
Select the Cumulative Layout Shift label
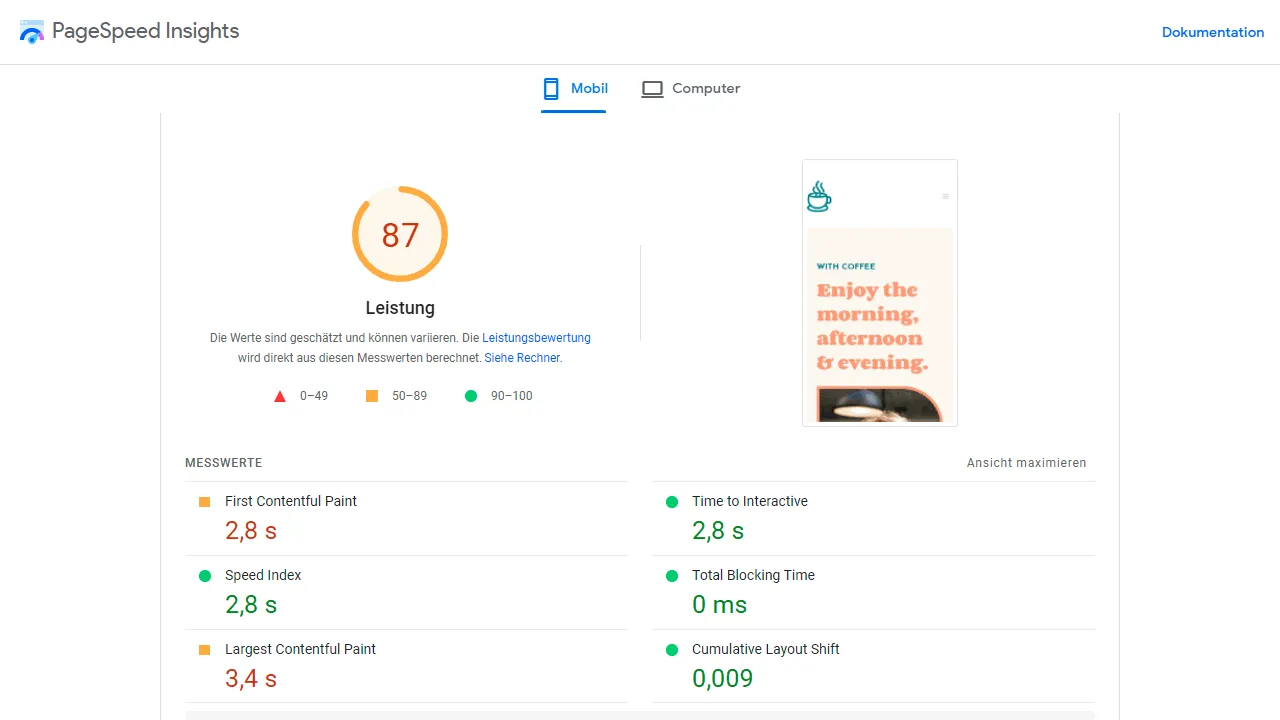tap(766, 649)
